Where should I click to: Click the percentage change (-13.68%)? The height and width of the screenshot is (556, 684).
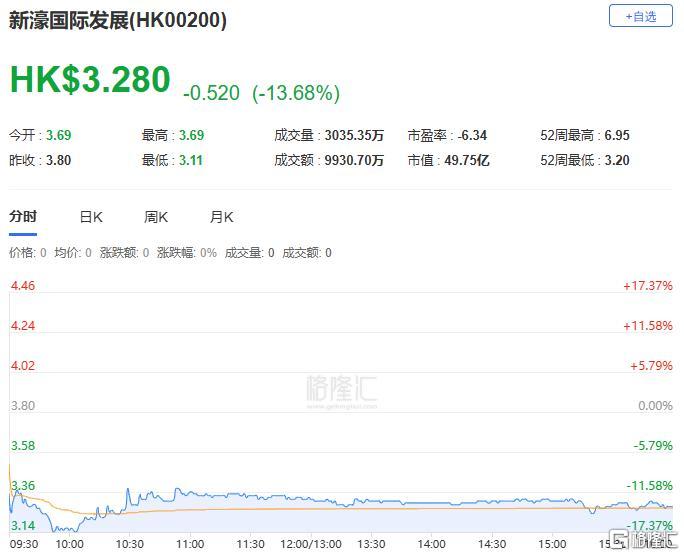pyautogui.click(x=296, y=93)
